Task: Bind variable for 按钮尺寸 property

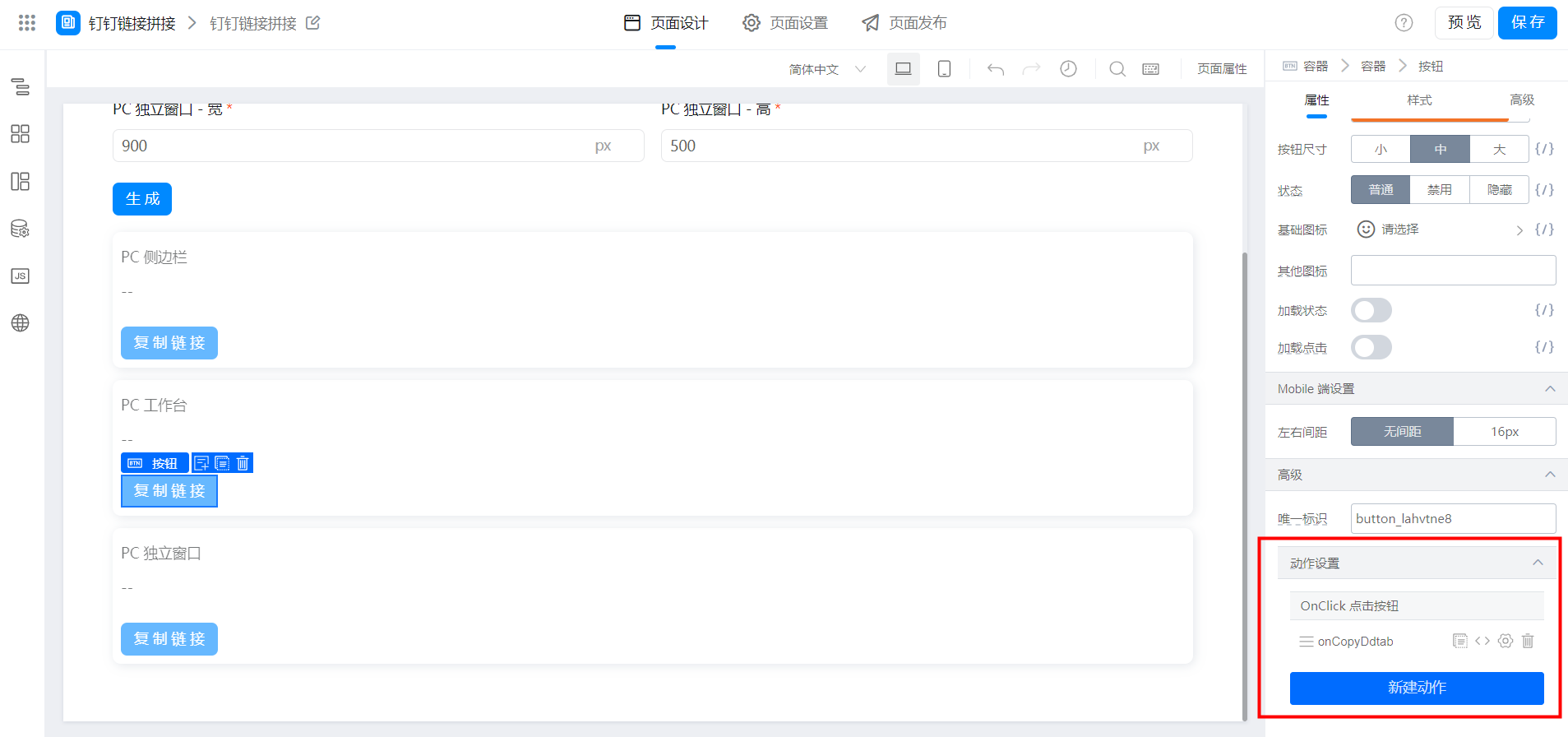Action: tap(1544, 149)
